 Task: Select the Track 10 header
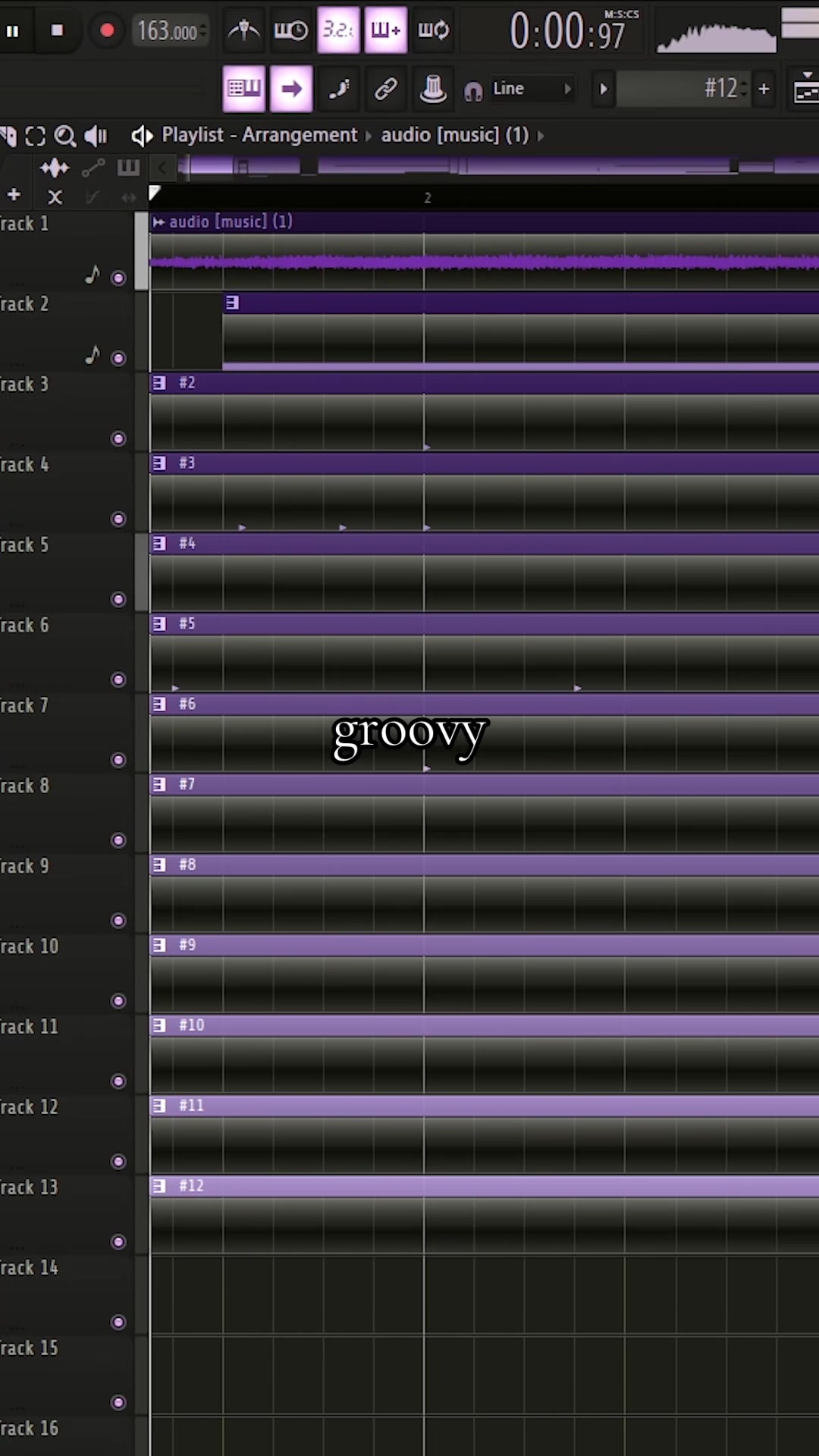pos(67,974)
